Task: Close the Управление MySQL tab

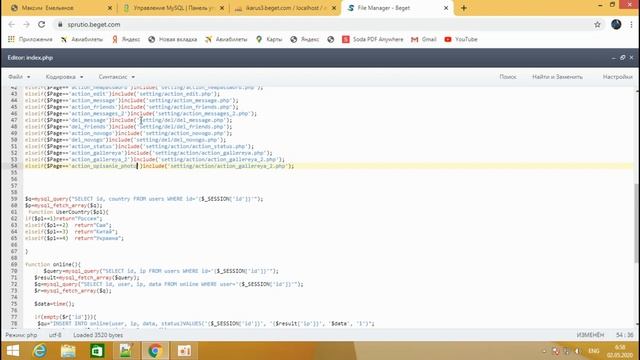Action: [x=222, y=8]
